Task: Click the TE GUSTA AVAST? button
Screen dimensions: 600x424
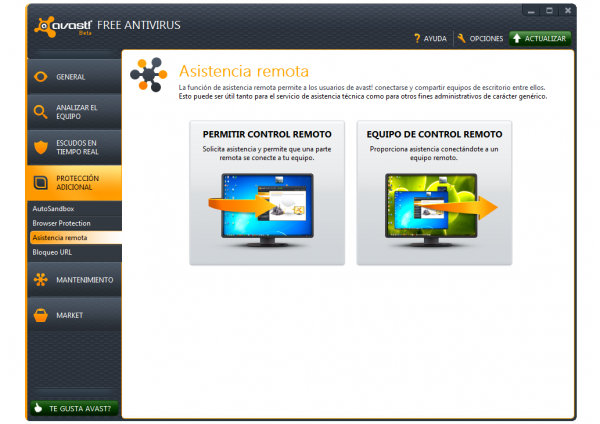Action: [x=74, y=408]
